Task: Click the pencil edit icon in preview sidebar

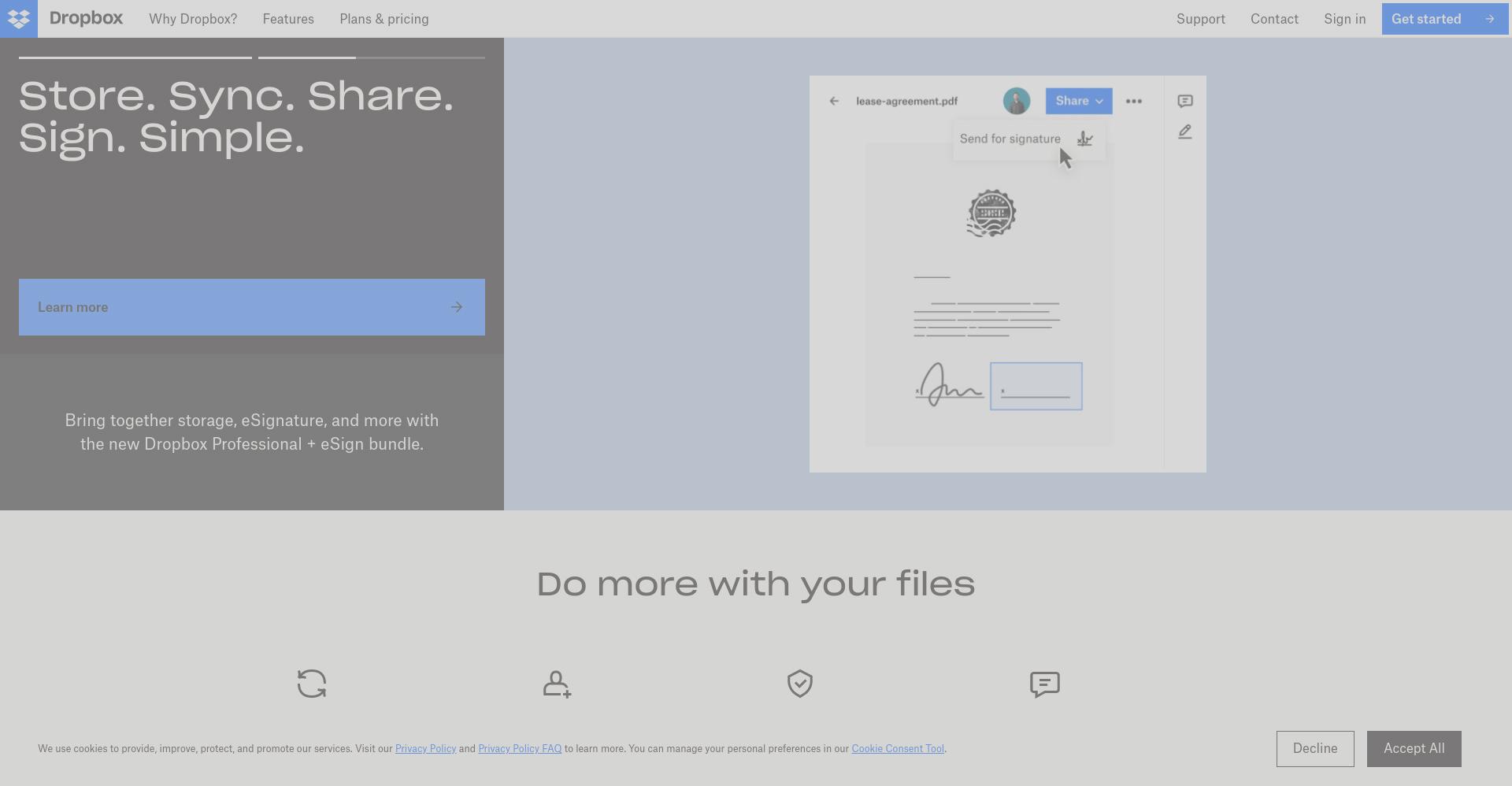Action: 1185,132
